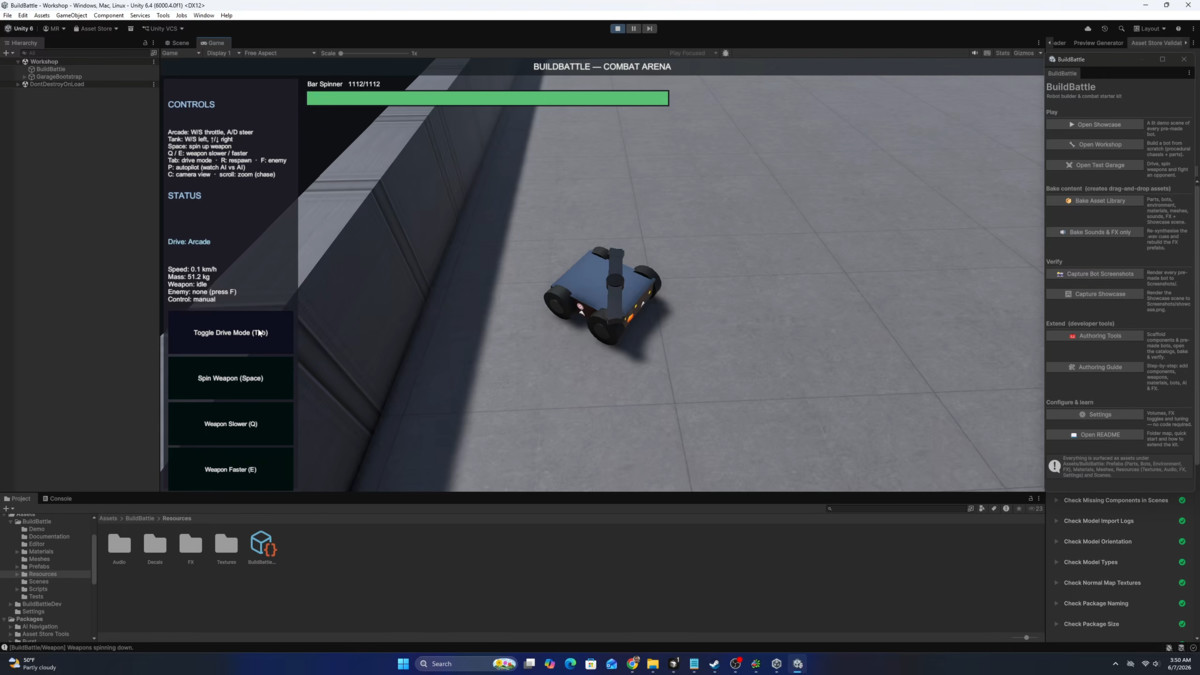The height and width of the screenshot is (675, 1200).
Task: Expand the BuildBattleDev folder
Action: pyautogui.click(x=11, y=604)
